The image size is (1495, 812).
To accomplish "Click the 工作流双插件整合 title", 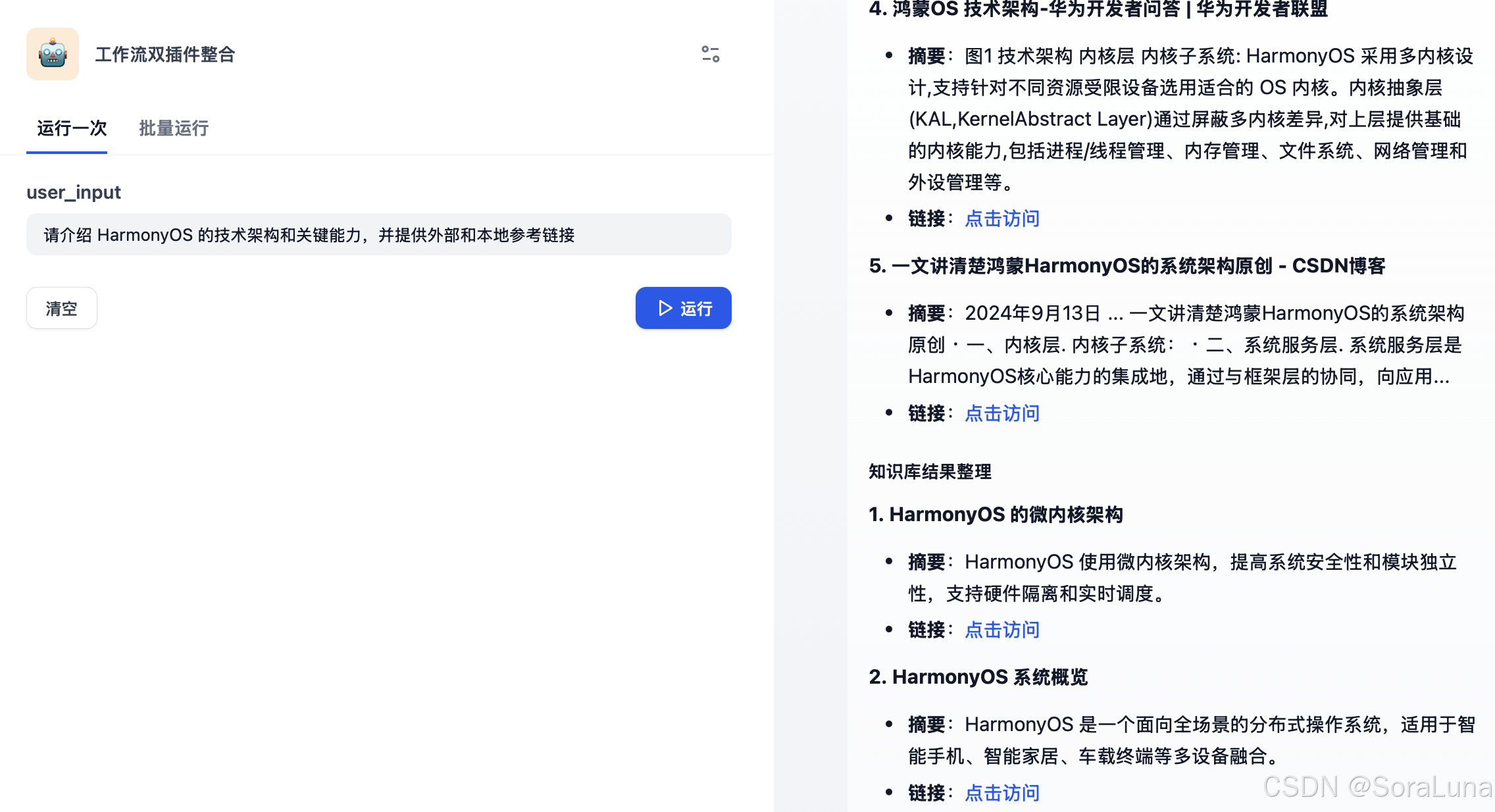I will click(165, 55).
